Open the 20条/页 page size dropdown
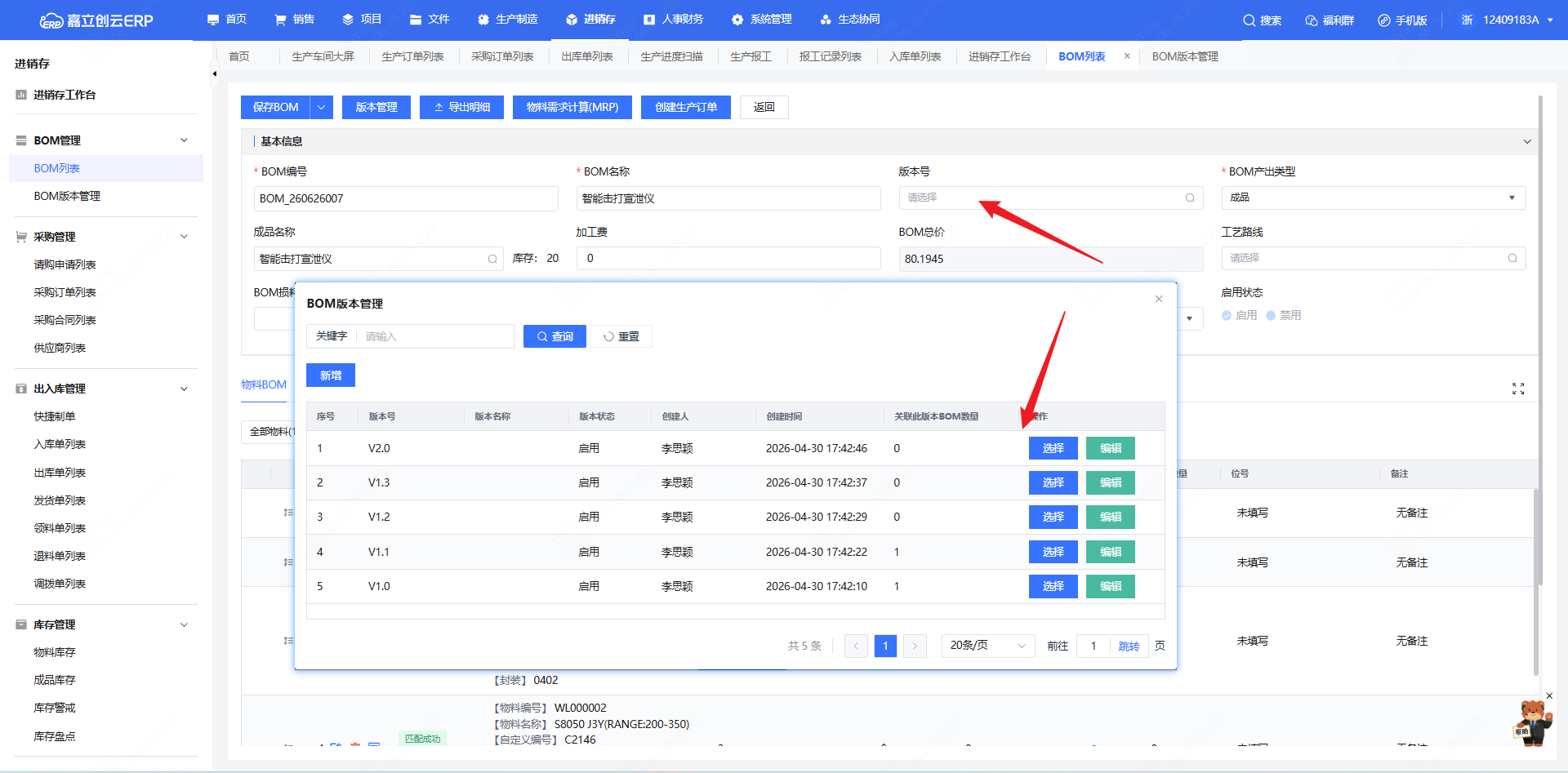This screenshot has height=773, width=1568. (988, 646)
